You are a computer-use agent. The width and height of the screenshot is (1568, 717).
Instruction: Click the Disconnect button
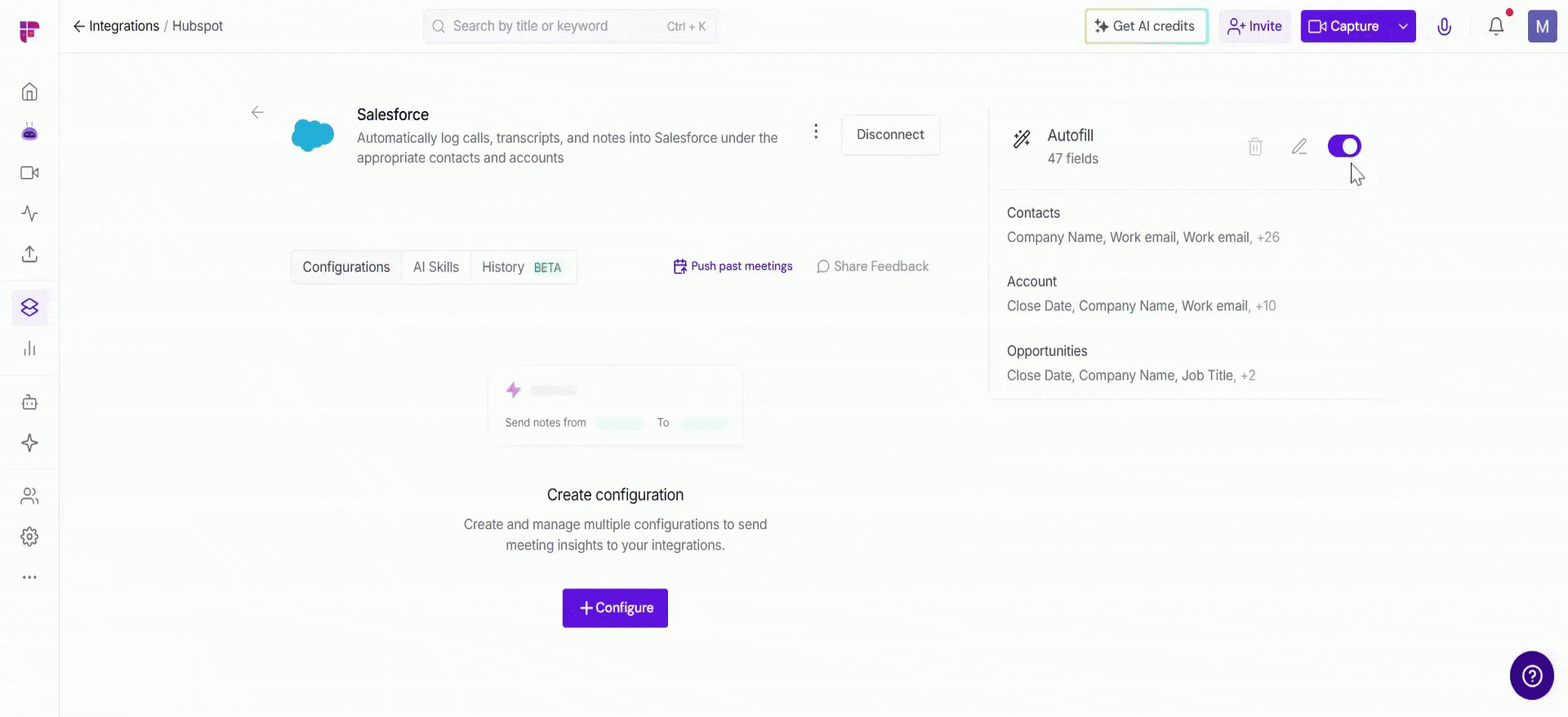click(x=890, y=135)
